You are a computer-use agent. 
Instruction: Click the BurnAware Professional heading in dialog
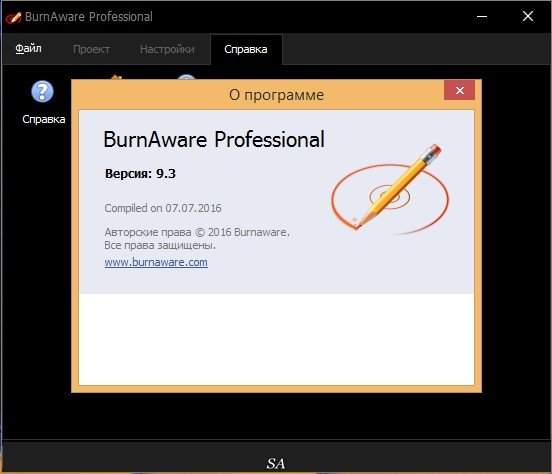click(x=214, y=139)
